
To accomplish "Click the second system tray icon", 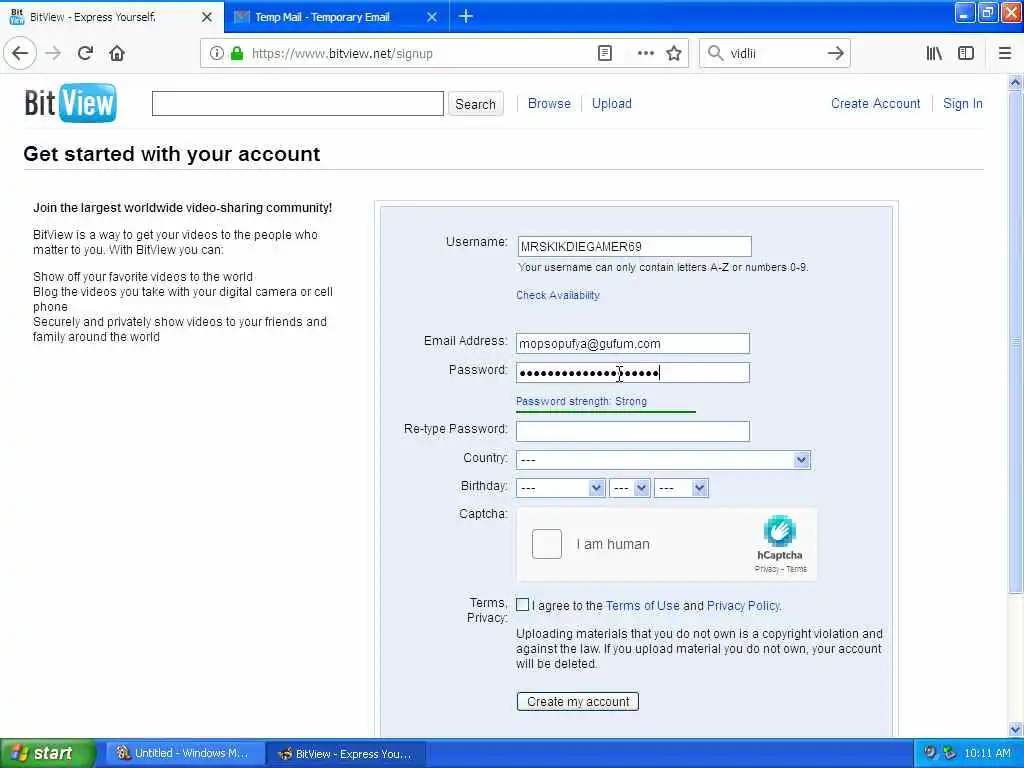I will pos(950,753).
